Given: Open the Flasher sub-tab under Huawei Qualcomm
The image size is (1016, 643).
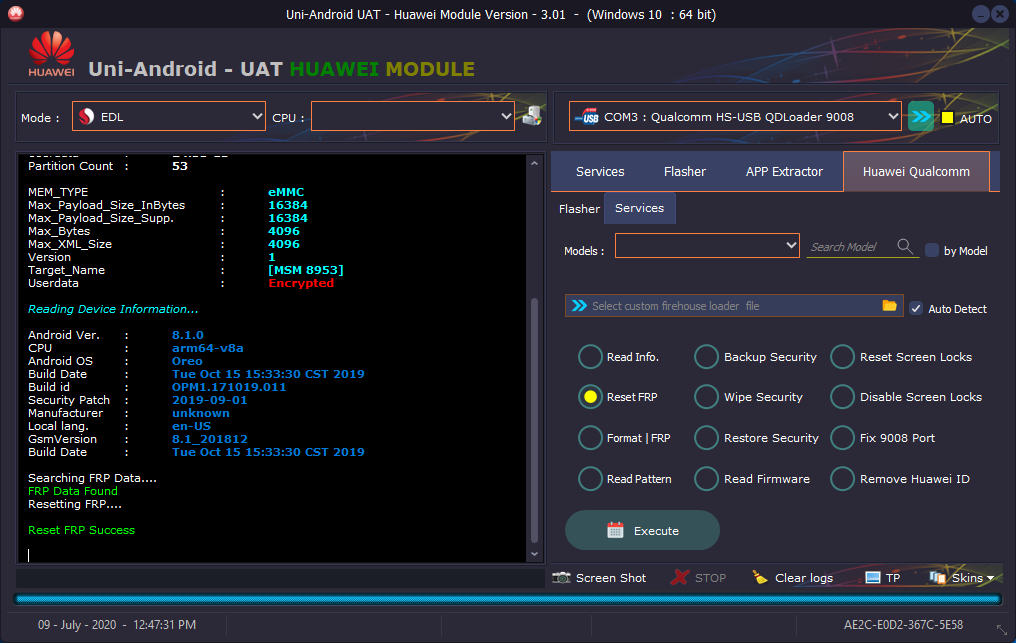Looking at the screenshot, I should pyautogui.click(x=579, y=209).
